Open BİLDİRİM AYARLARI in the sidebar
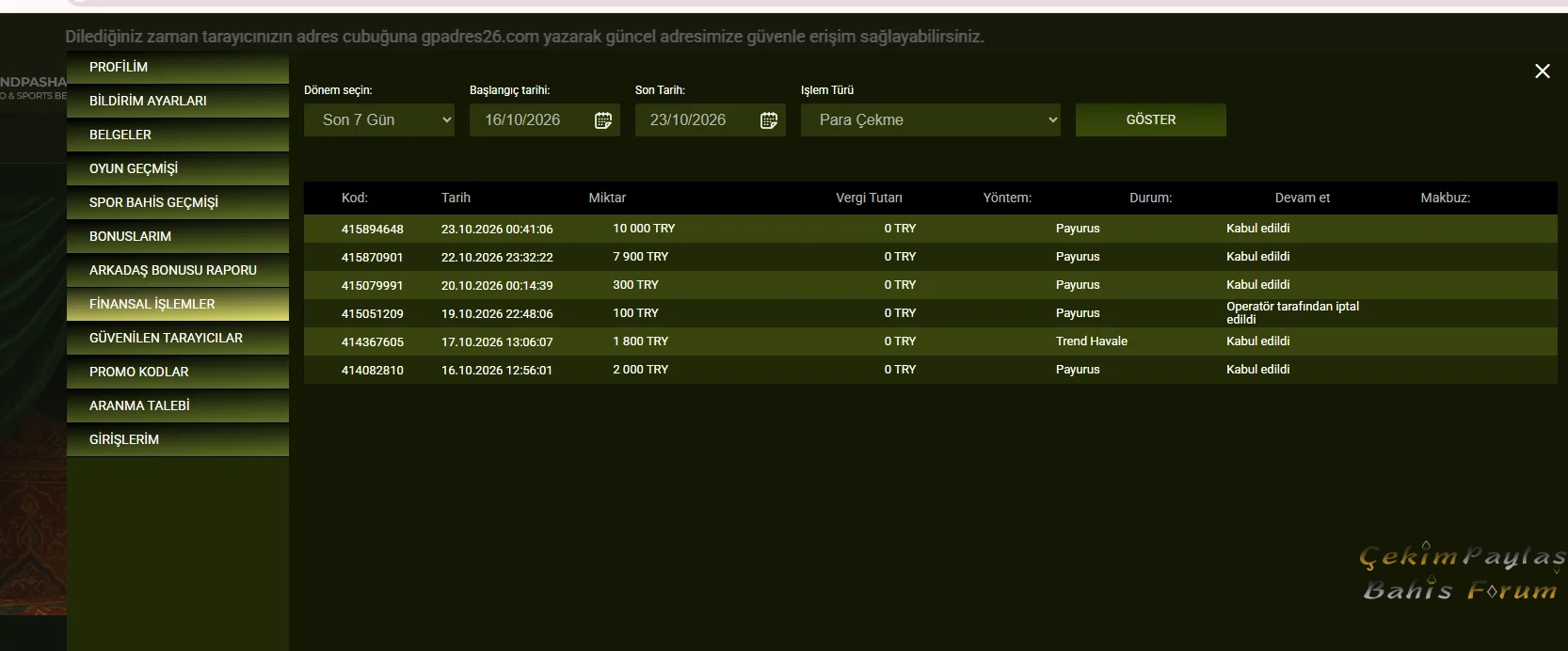1568x651 pixels. pos(178,101)
